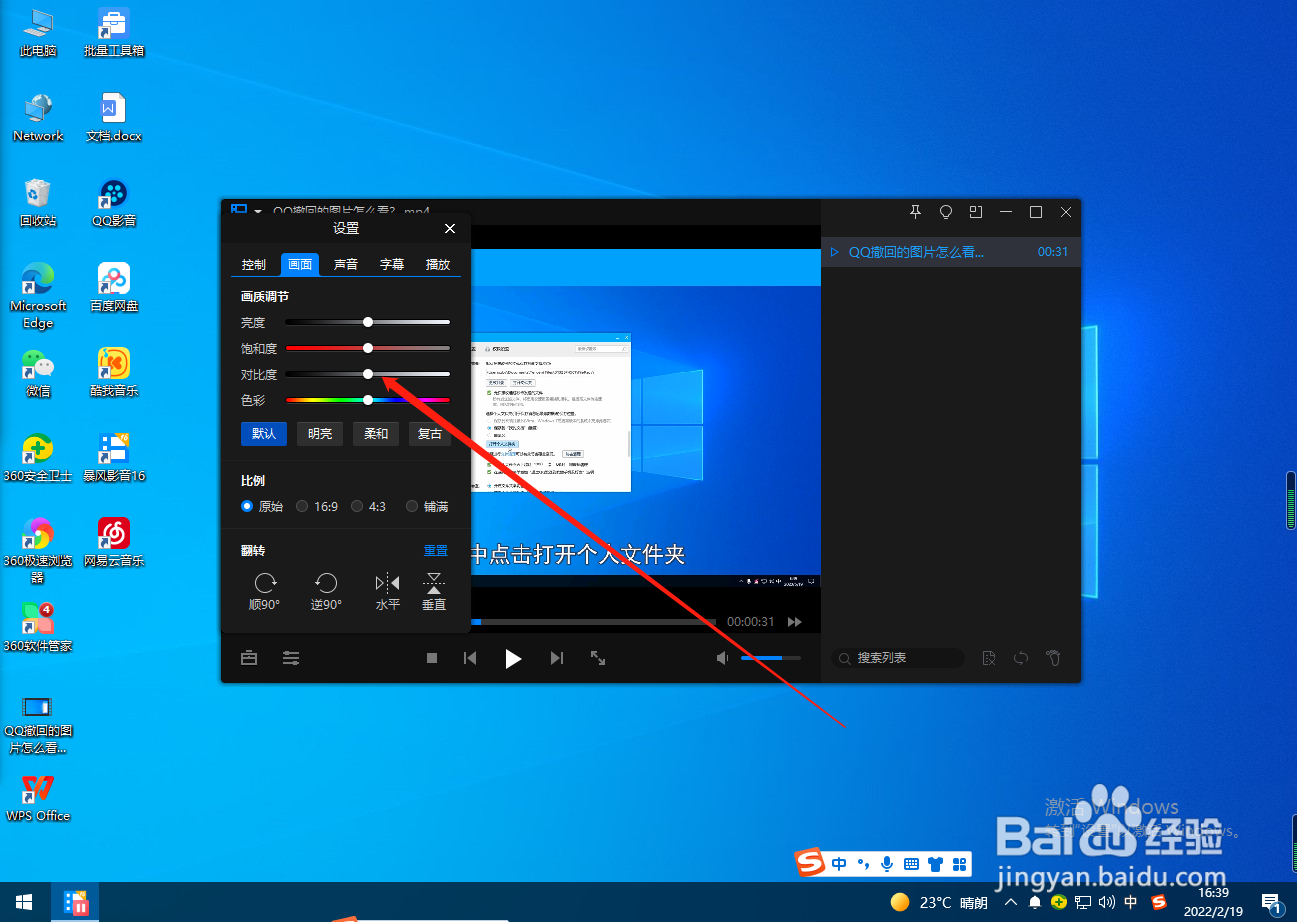Image resolution: width=1297 pixels, height=922 pixels.
Task: Launch Microsoft Edge from the desktop
Action: point(38,296)
